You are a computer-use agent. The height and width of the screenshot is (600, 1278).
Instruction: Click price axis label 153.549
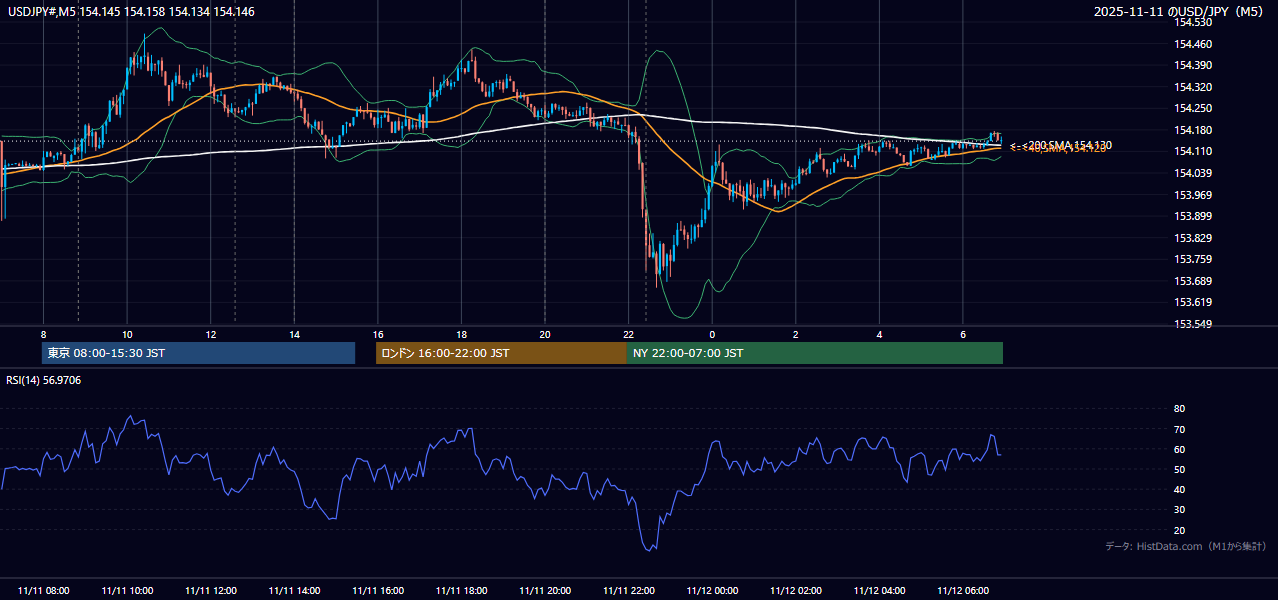(x=1193, y=324)
